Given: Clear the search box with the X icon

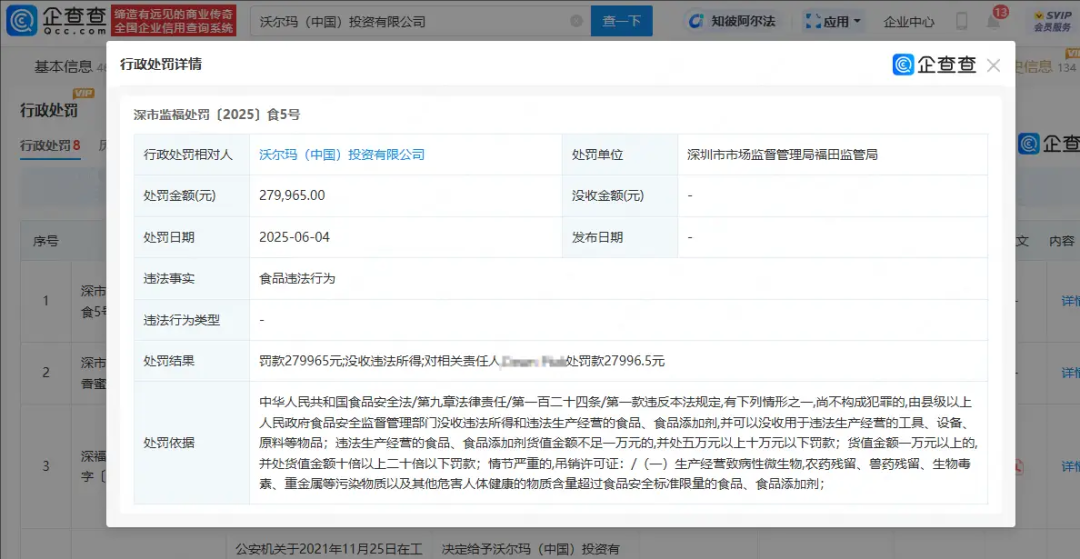Looking at the screenshot, I should [x=577, y=21].
